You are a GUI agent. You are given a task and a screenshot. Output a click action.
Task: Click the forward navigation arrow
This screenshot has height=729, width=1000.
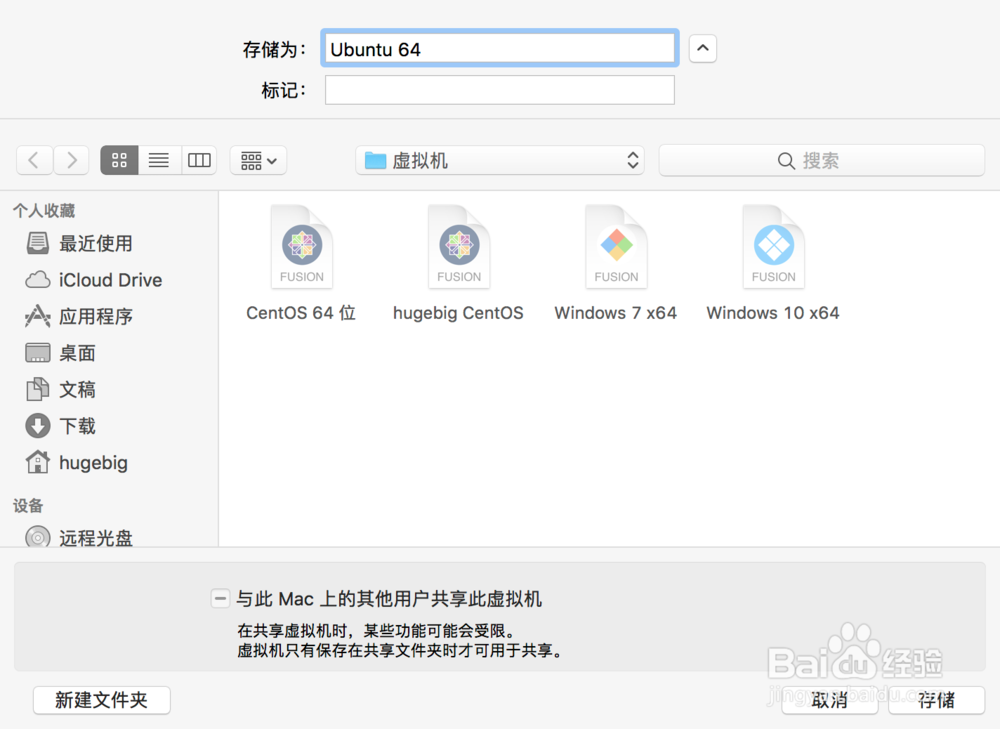click(71, 160)
